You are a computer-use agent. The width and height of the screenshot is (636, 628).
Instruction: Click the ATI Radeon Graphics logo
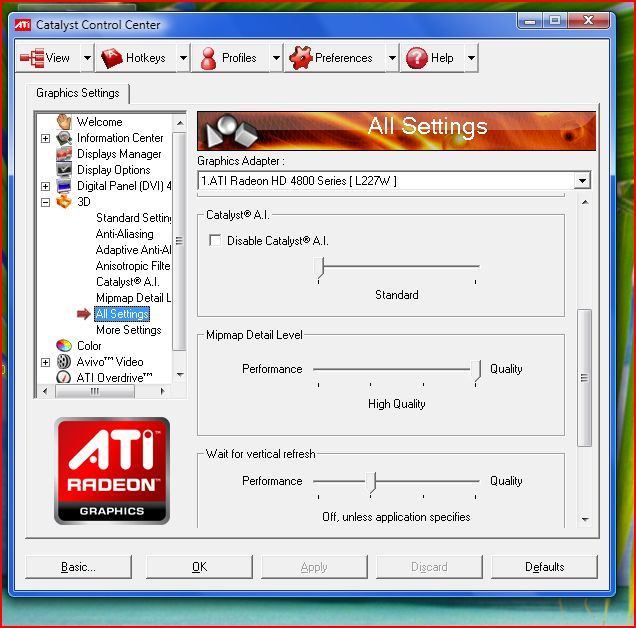pyautogui.click(x=112, y=471)
